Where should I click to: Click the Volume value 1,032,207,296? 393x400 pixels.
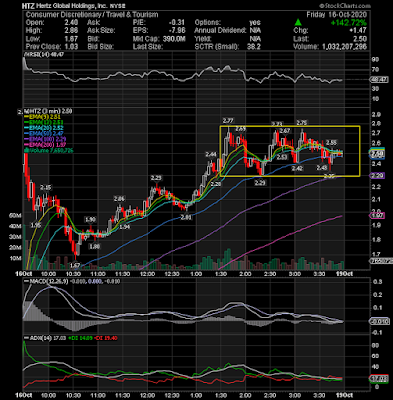345,47
